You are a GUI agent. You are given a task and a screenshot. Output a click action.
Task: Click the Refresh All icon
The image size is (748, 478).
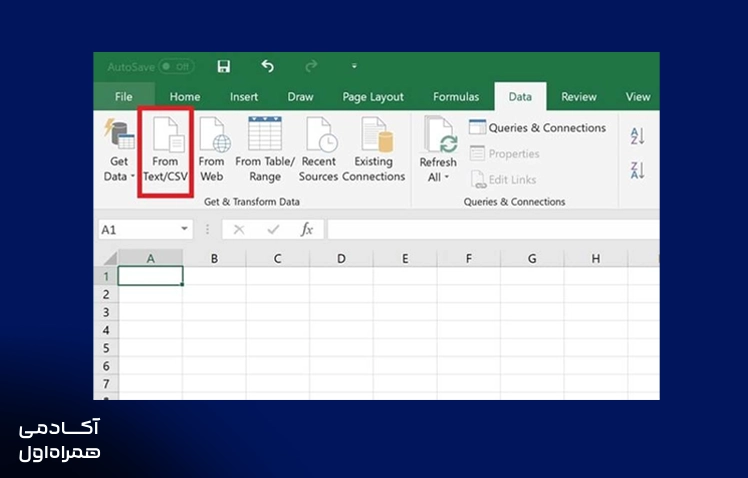tap(438, 135)
